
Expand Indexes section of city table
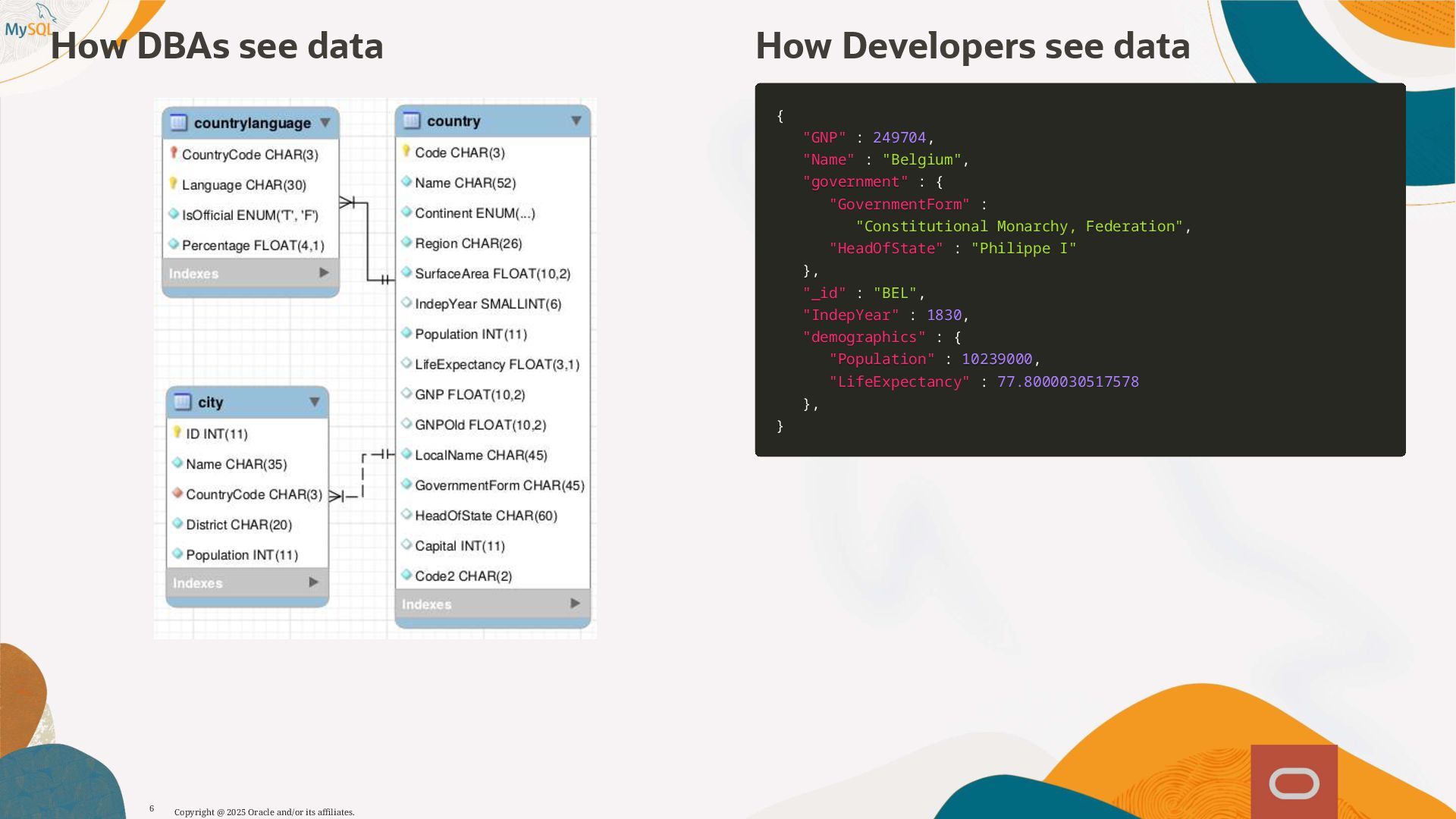314,582
